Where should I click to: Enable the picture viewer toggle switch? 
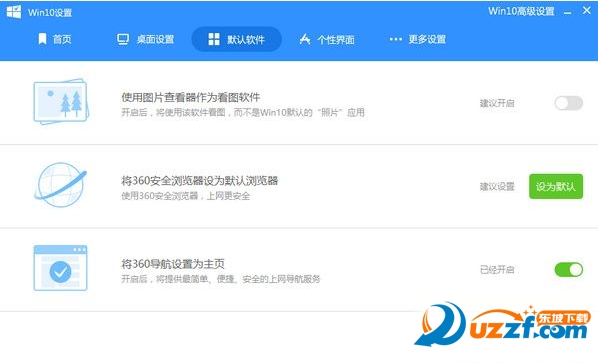[x=568, y=103]
